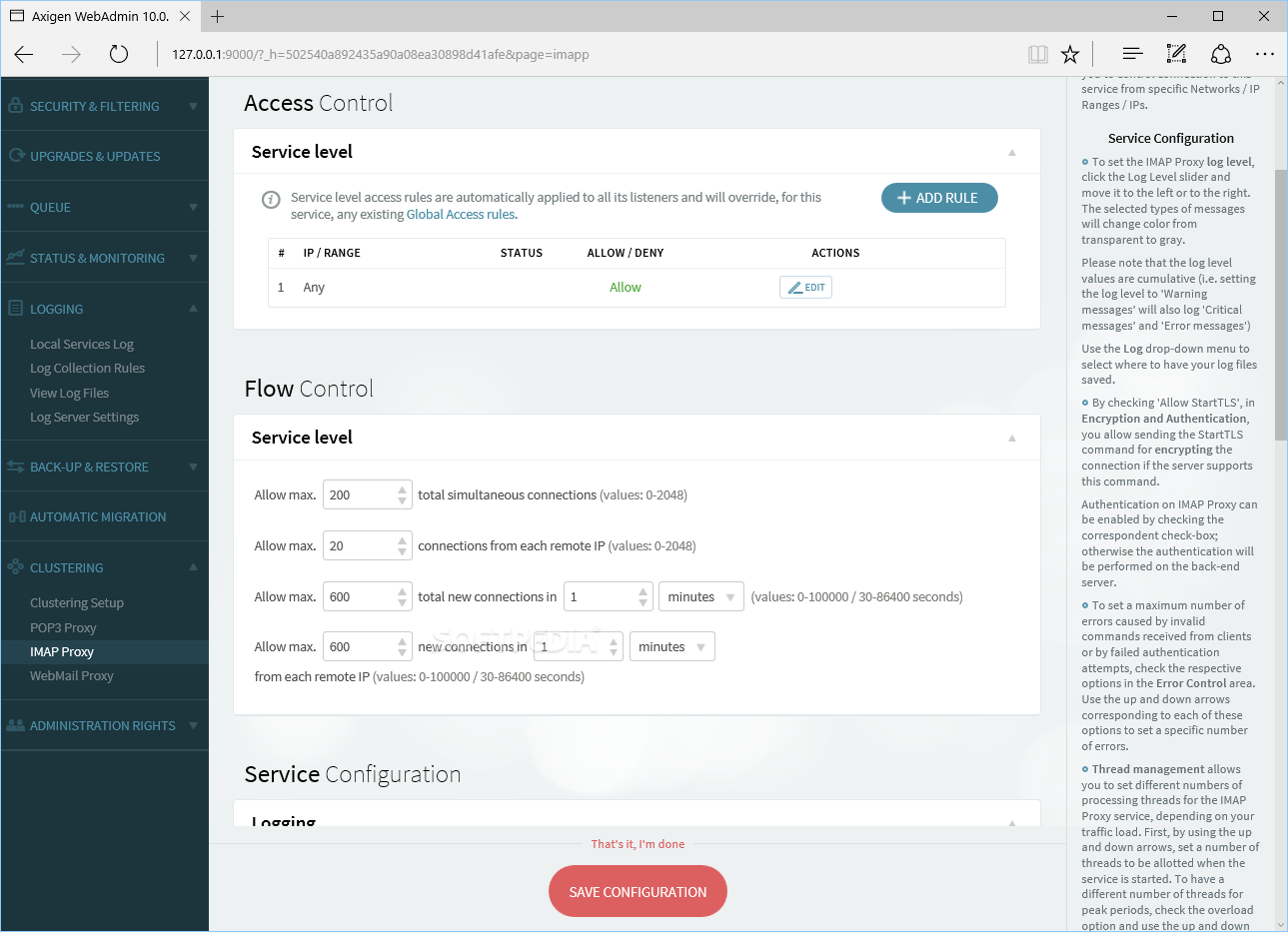Click Save Configuration button
This screenshot has height=932, width=1288.
click(638, 891)
